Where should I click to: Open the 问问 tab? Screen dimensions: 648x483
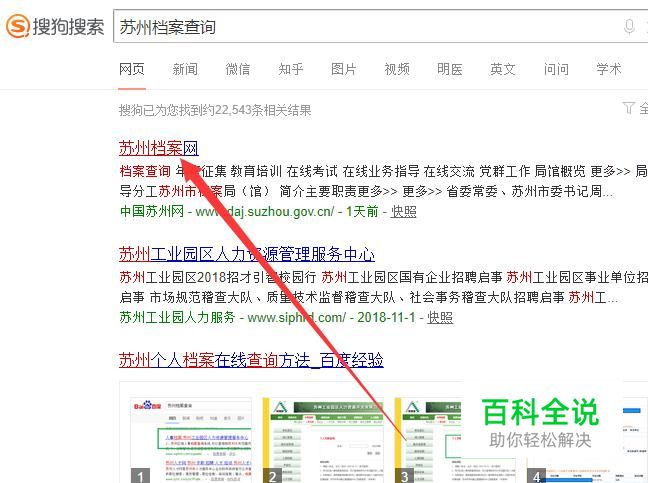[x=556, y=69]
